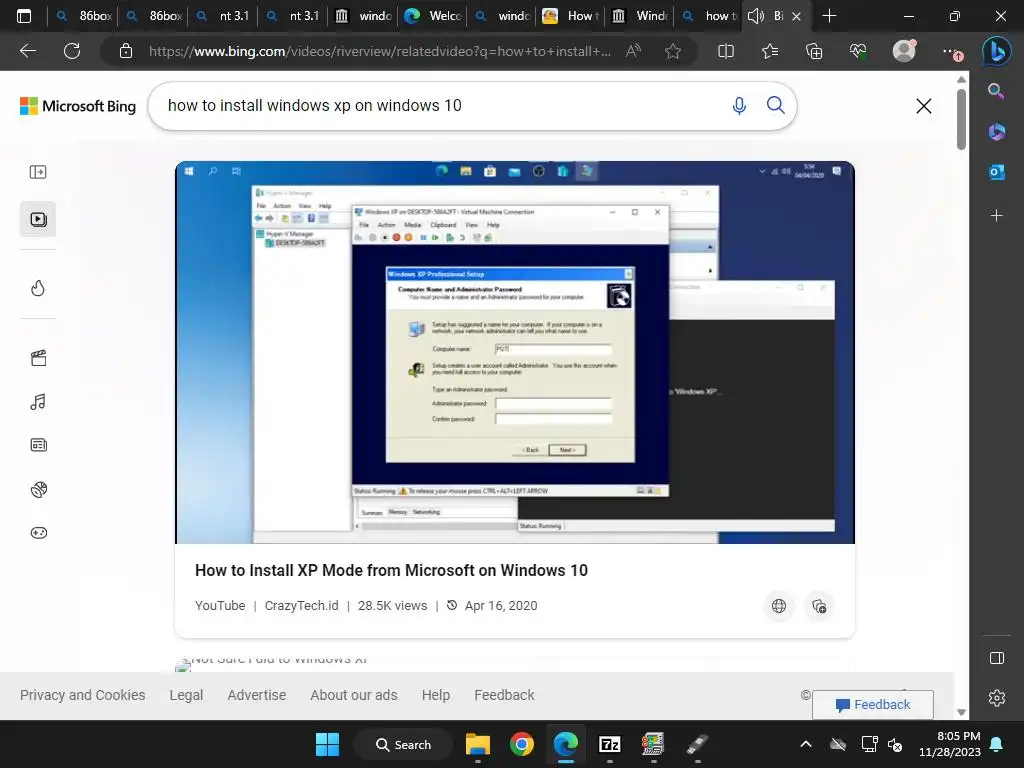The width and height of the screenshot is (1024, 768).
Task: Open the Legal footer link
Action: click(186, 695)
